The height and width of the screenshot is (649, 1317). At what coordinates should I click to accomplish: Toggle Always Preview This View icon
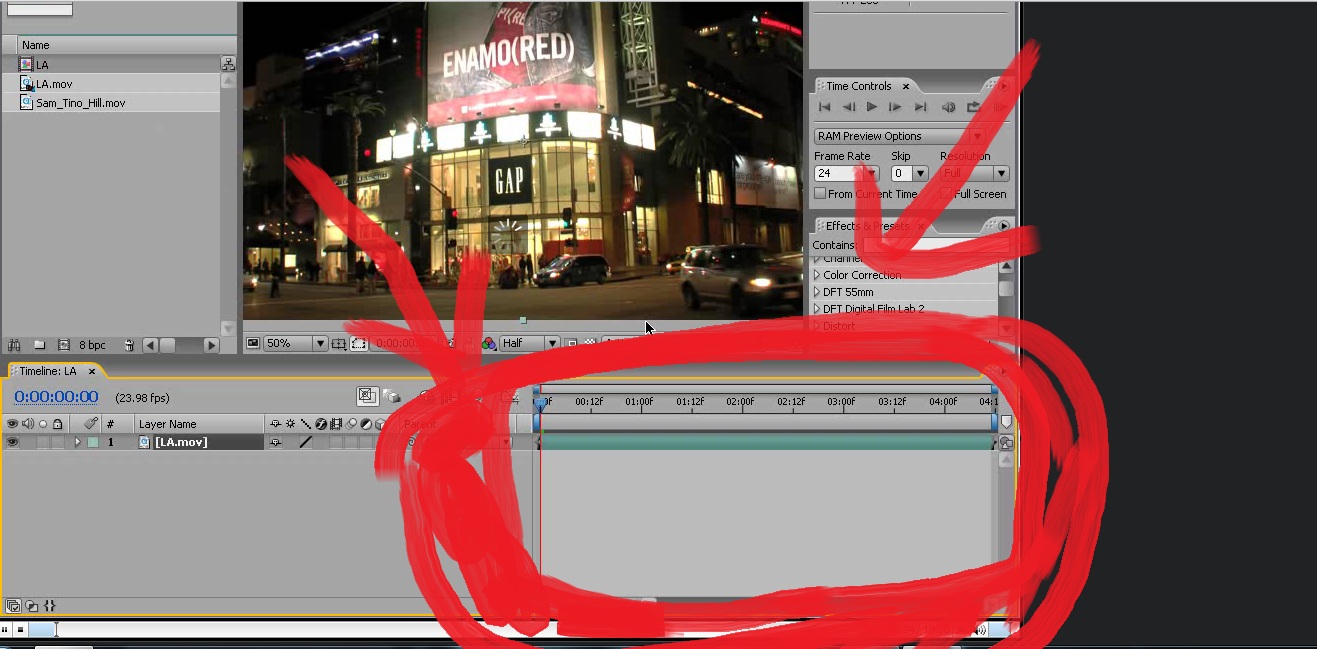(253, 343)
